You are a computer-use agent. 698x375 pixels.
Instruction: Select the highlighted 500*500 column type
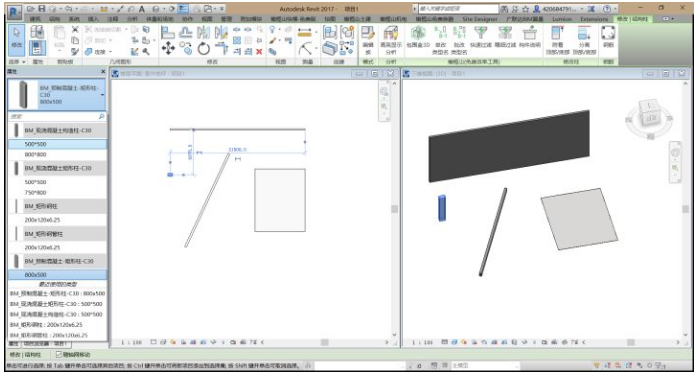[57, 144]
